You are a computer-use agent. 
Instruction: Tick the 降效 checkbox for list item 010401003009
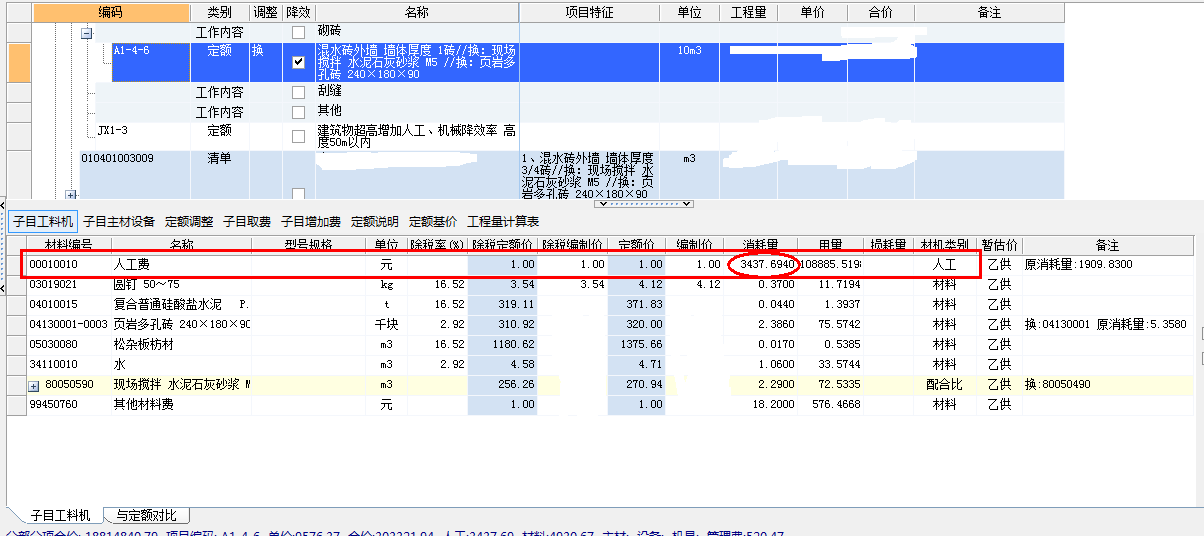click(x=298, y=193)
